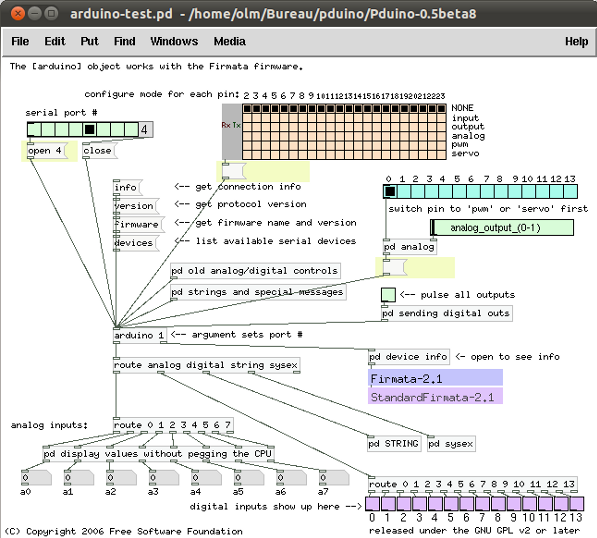The width and height of the screenshot is (597, 538).
Task: Select the filled serial port radio cell
Action: tap(89, 129)
